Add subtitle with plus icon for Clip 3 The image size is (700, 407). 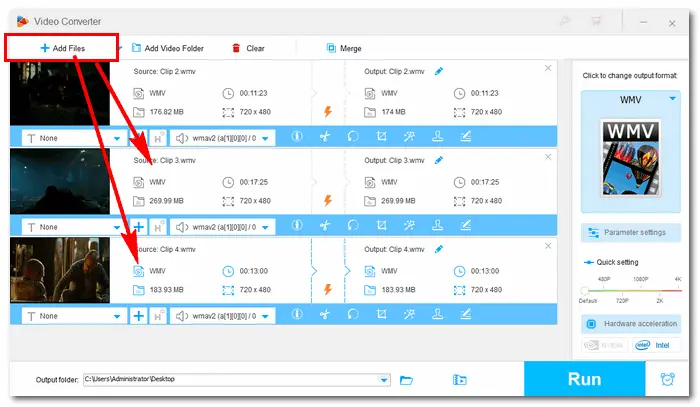pos(138,227)
